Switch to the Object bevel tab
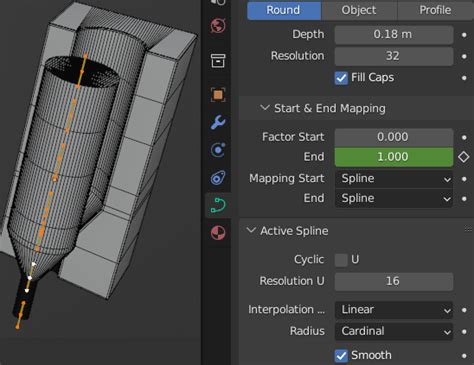474x365 pixels. pos(359,10)
